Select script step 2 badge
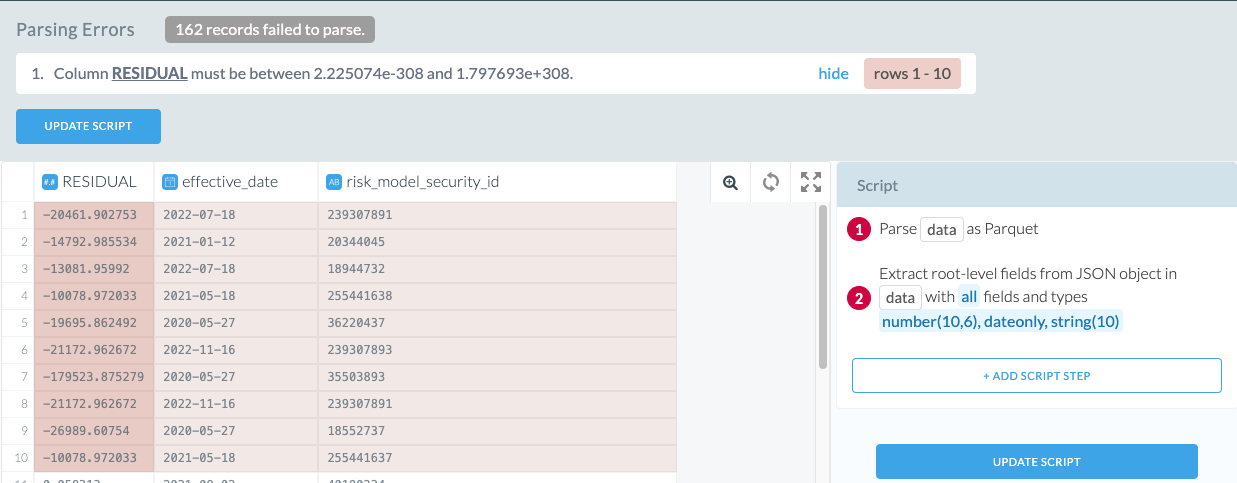This screenshot has width=1237, height=483. 859,297
